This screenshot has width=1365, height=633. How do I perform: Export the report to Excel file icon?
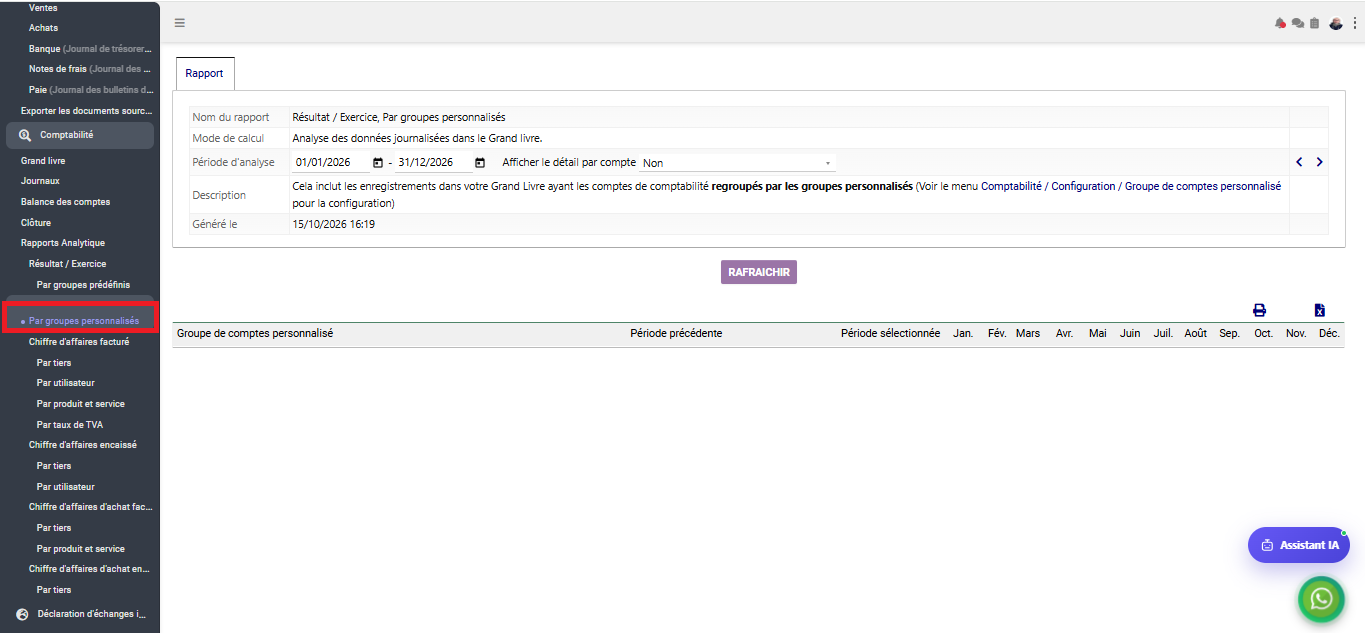[1319, 310]
